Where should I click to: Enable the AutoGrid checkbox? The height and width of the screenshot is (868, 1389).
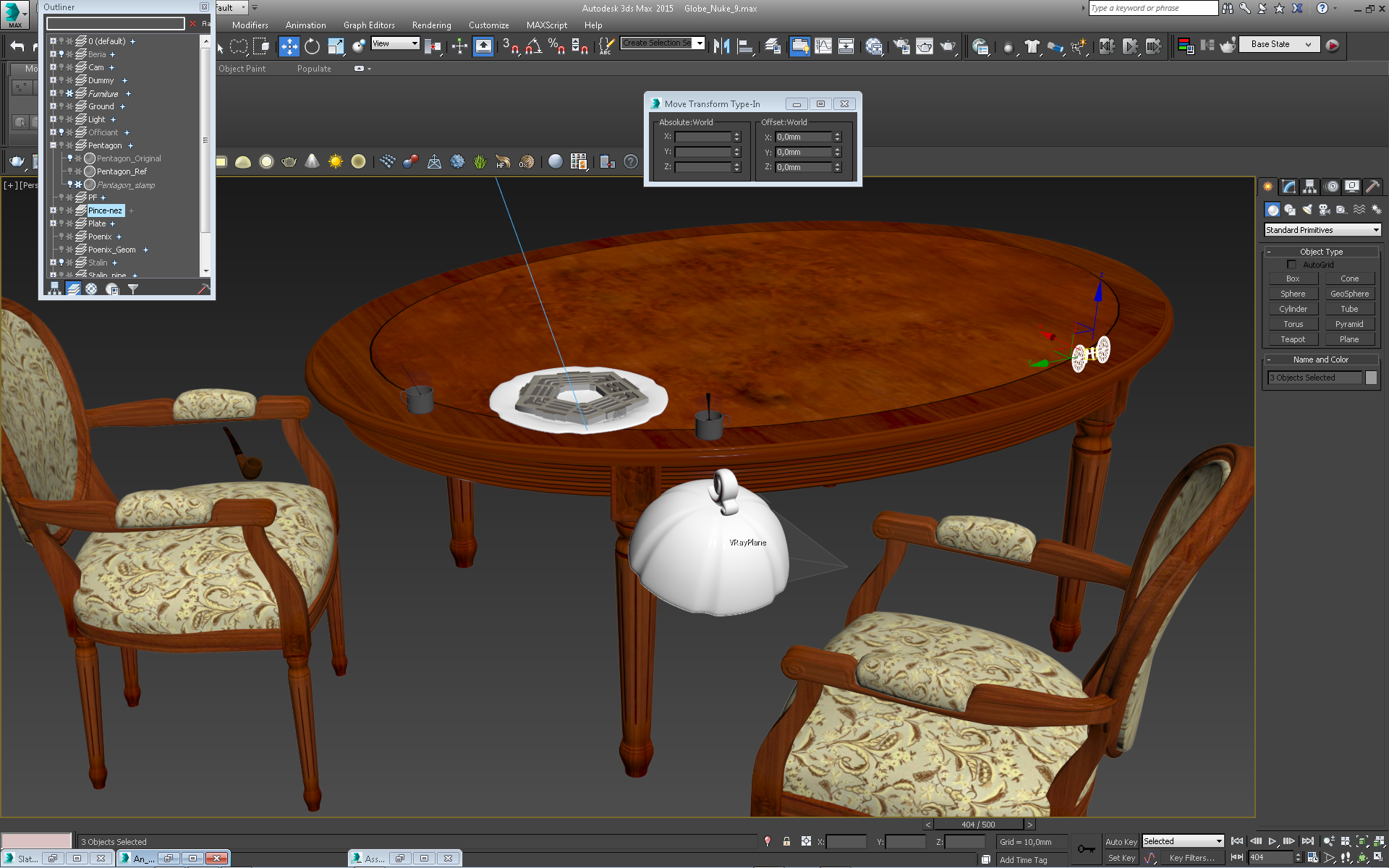1291,265
